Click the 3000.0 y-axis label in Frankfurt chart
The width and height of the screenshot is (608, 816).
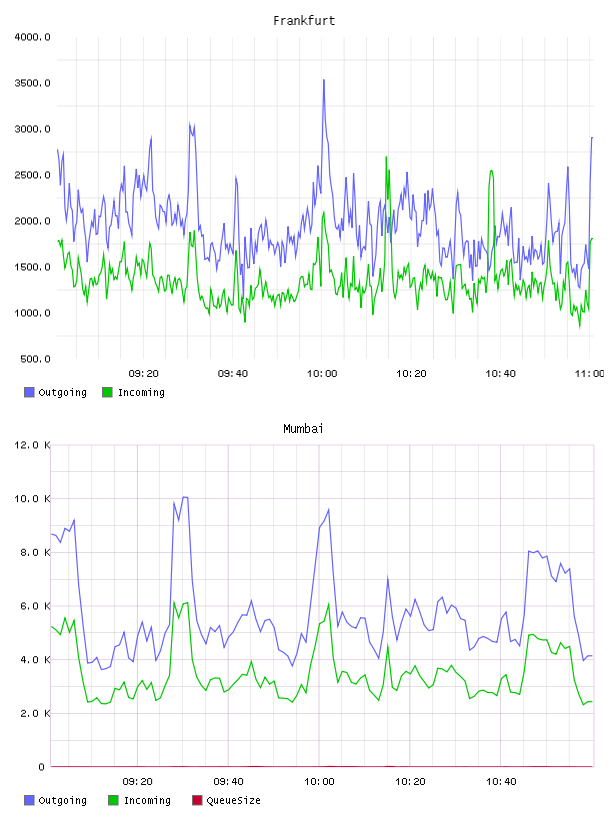click(x=32, y=129)
